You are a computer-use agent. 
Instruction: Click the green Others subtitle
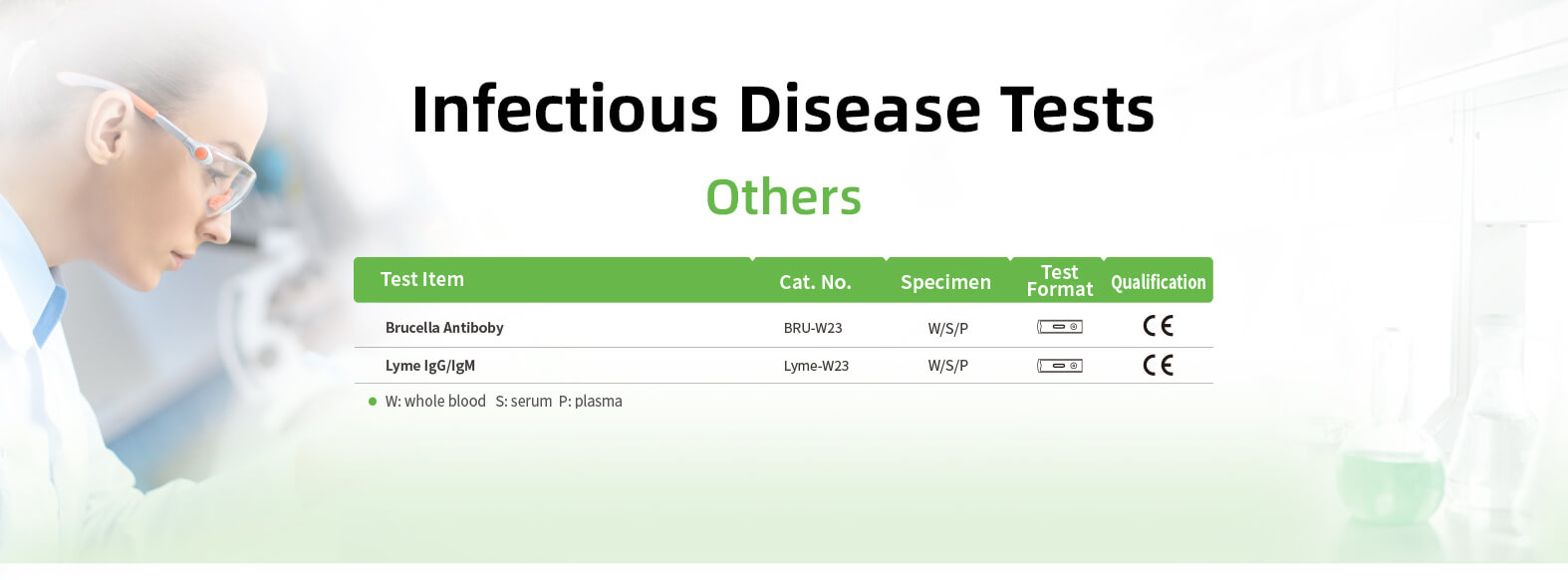click(x=784, y=197)
